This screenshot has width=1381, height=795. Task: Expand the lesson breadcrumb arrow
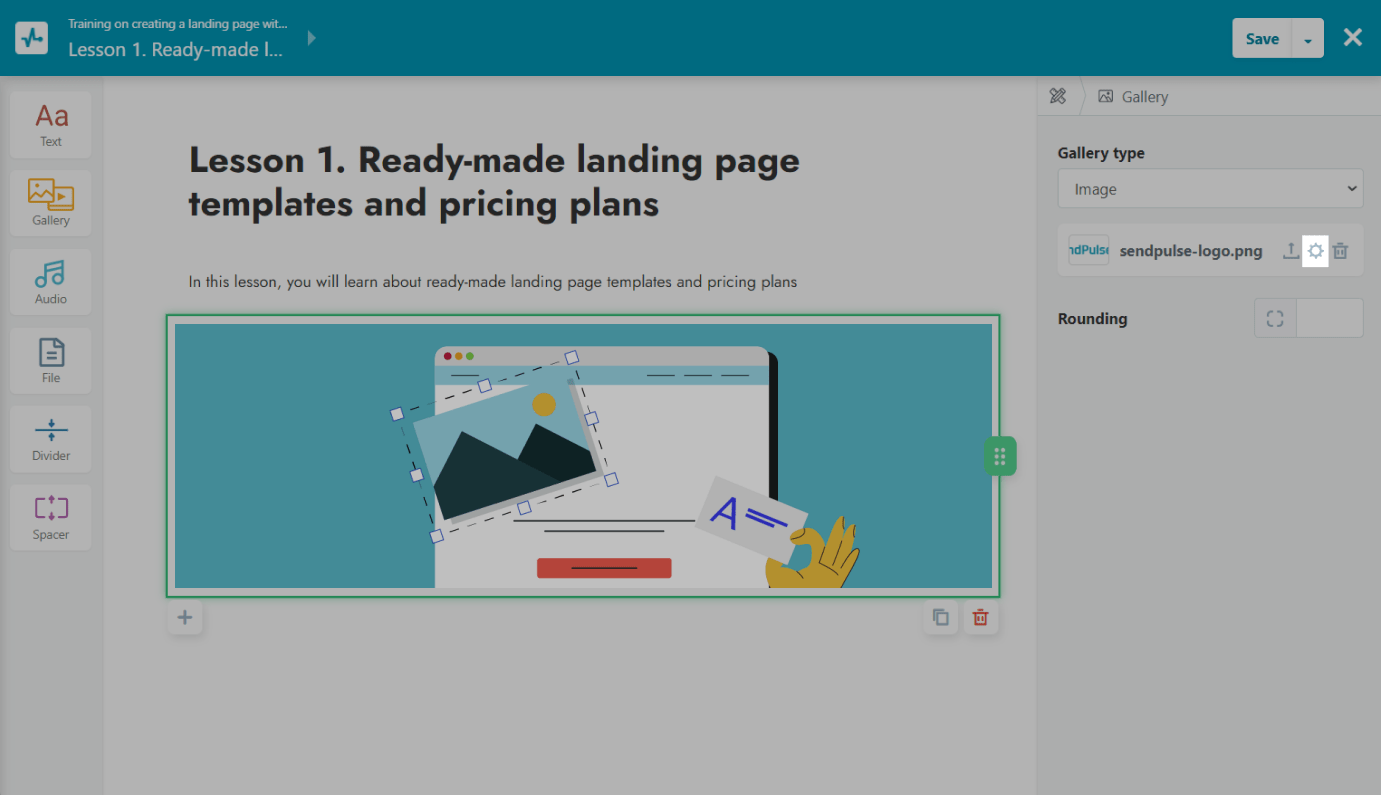pos(312,38)
